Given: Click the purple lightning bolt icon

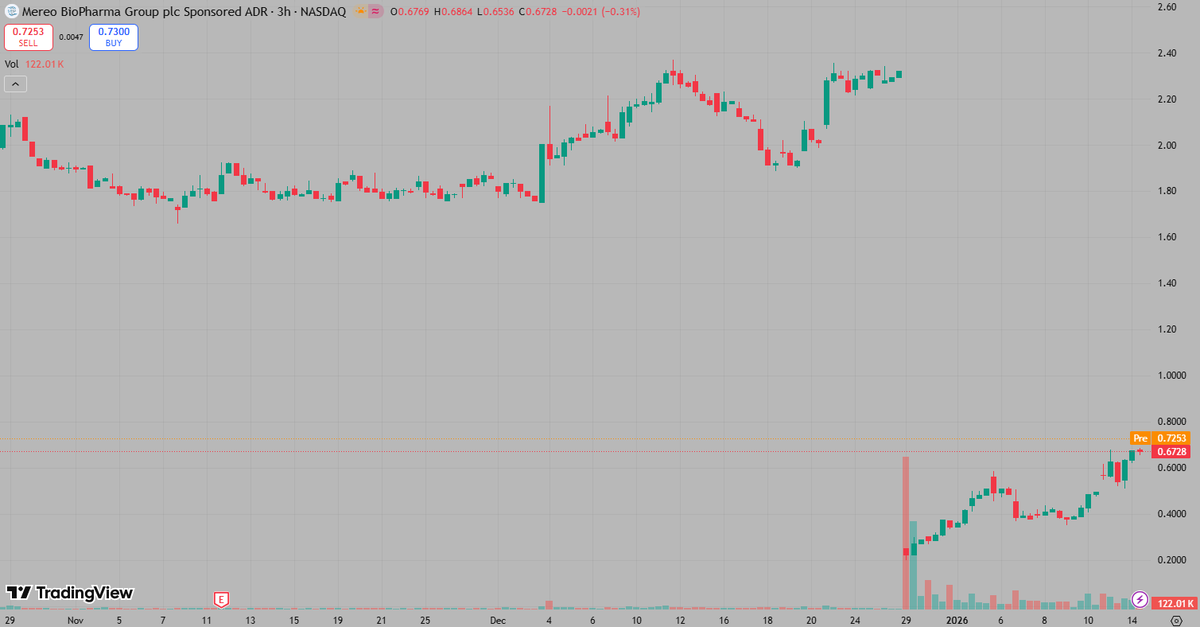Looking at the screenshot, I should [1139, 600].
